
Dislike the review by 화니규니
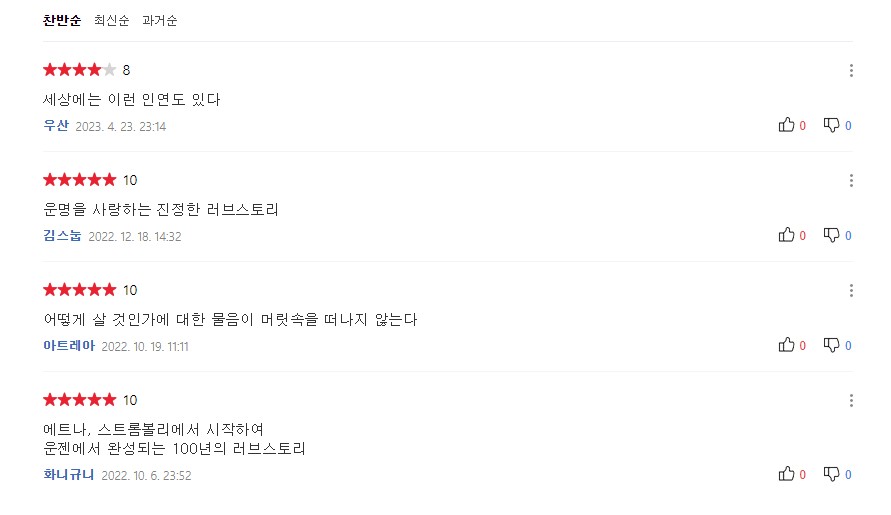coord(831,474)
